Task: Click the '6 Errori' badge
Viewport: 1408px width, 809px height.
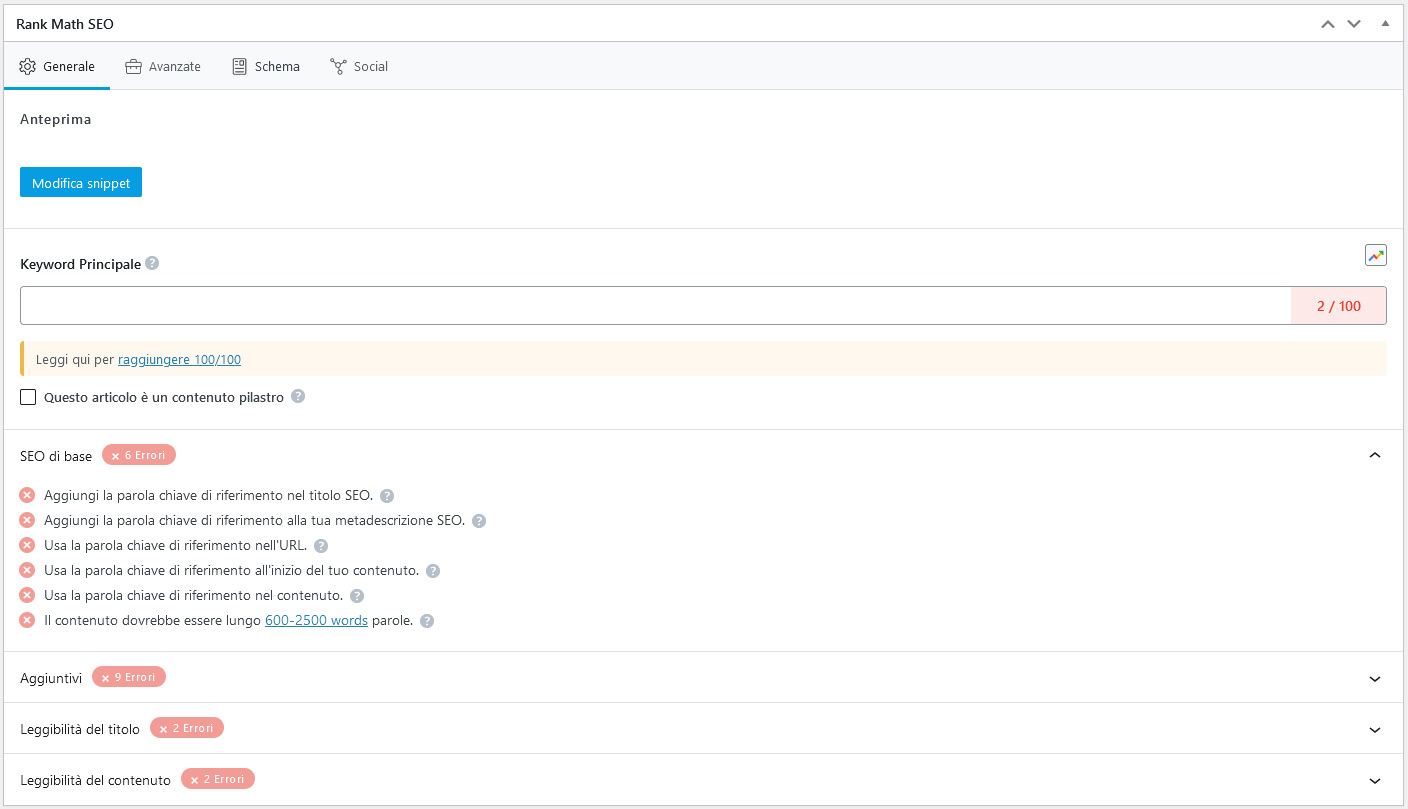Action: coord(139,455)
